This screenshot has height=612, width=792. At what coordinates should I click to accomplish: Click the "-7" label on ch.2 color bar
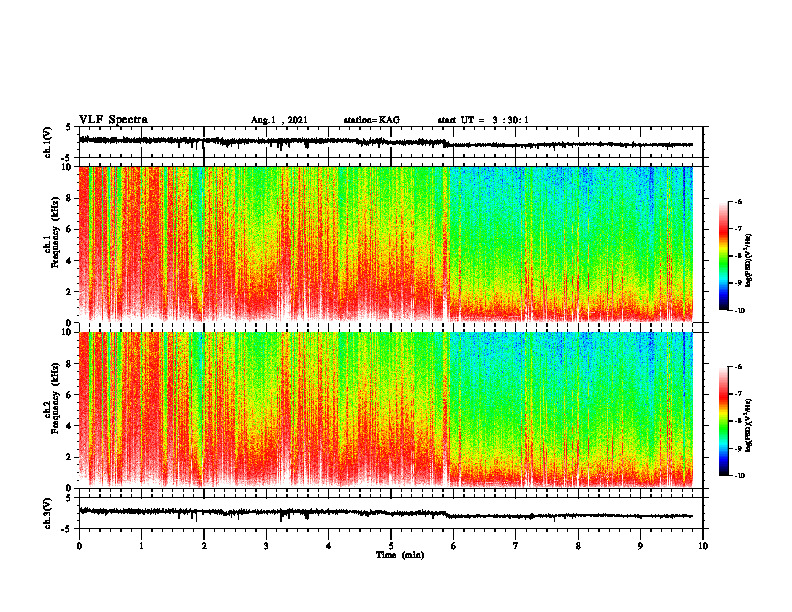tap(738, 394)
